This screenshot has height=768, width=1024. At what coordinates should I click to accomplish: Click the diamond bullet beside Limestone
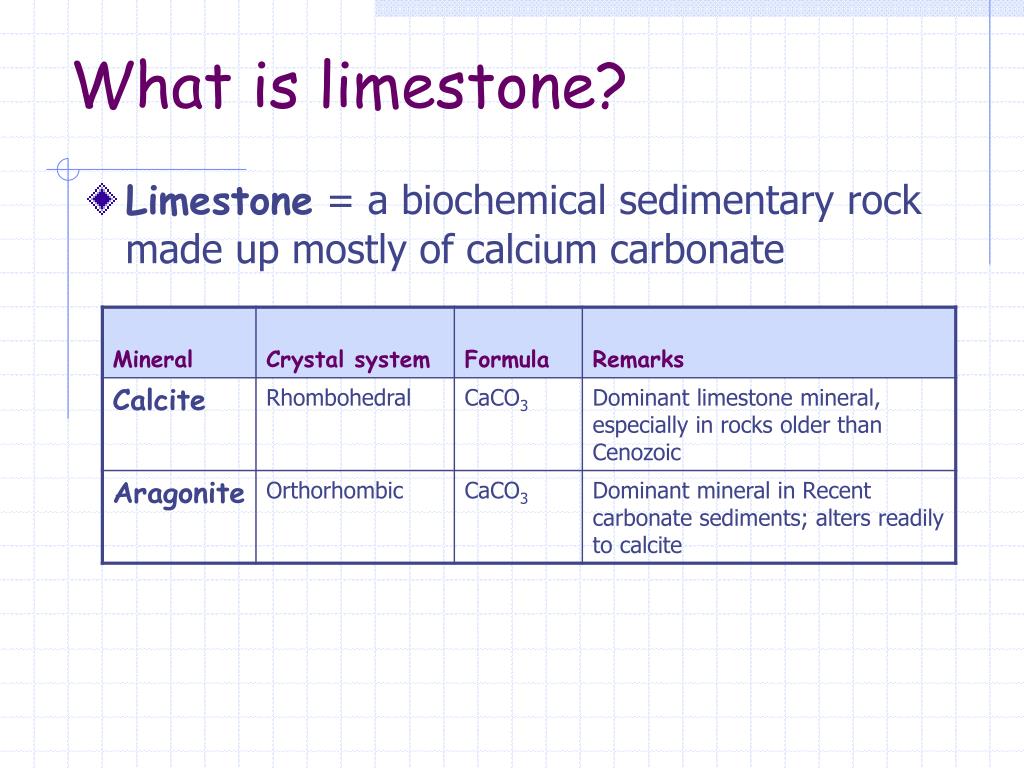(x=102, y=199)
